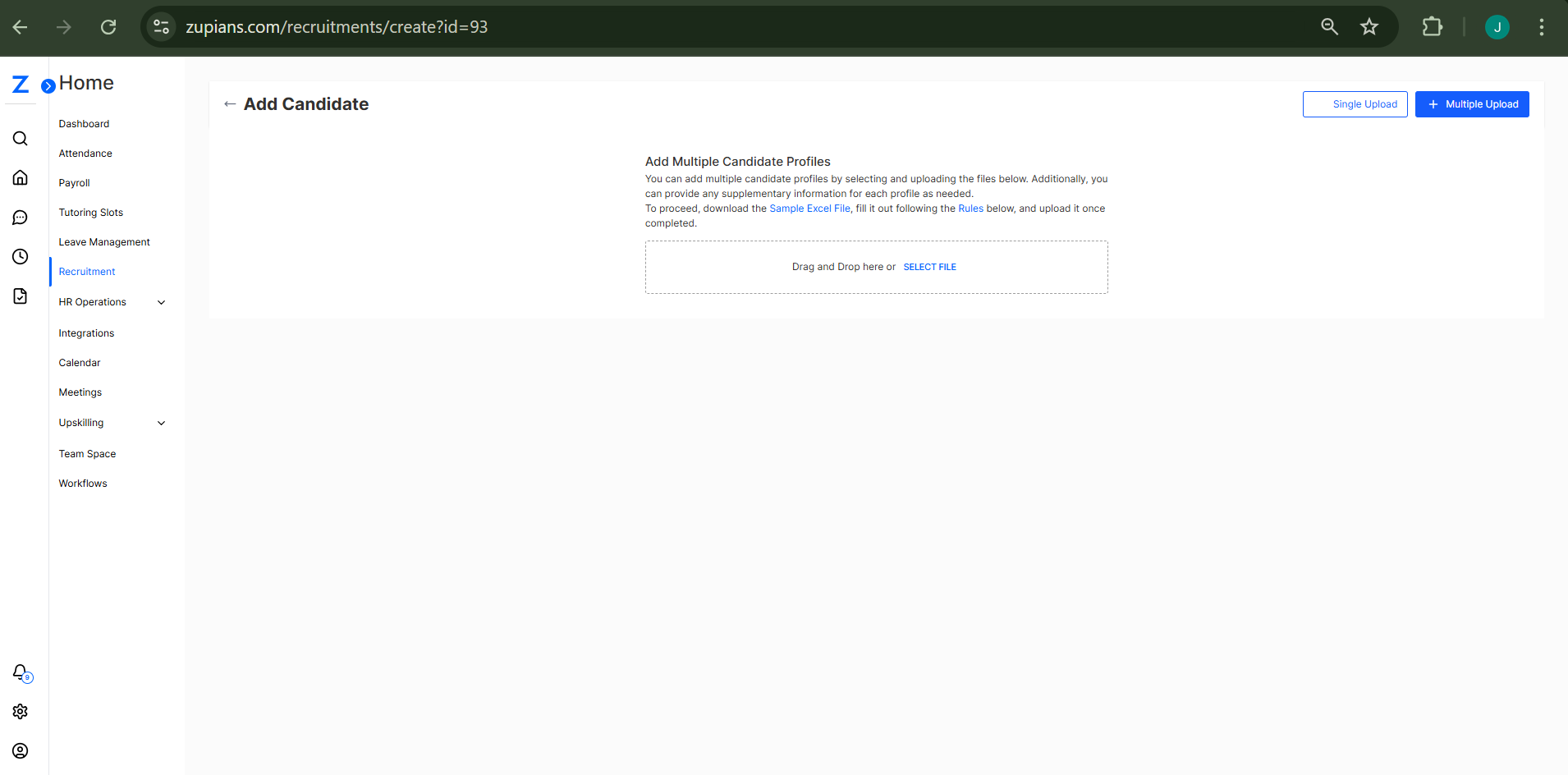Open the search icon in sidebar

[x=21, y=138]
